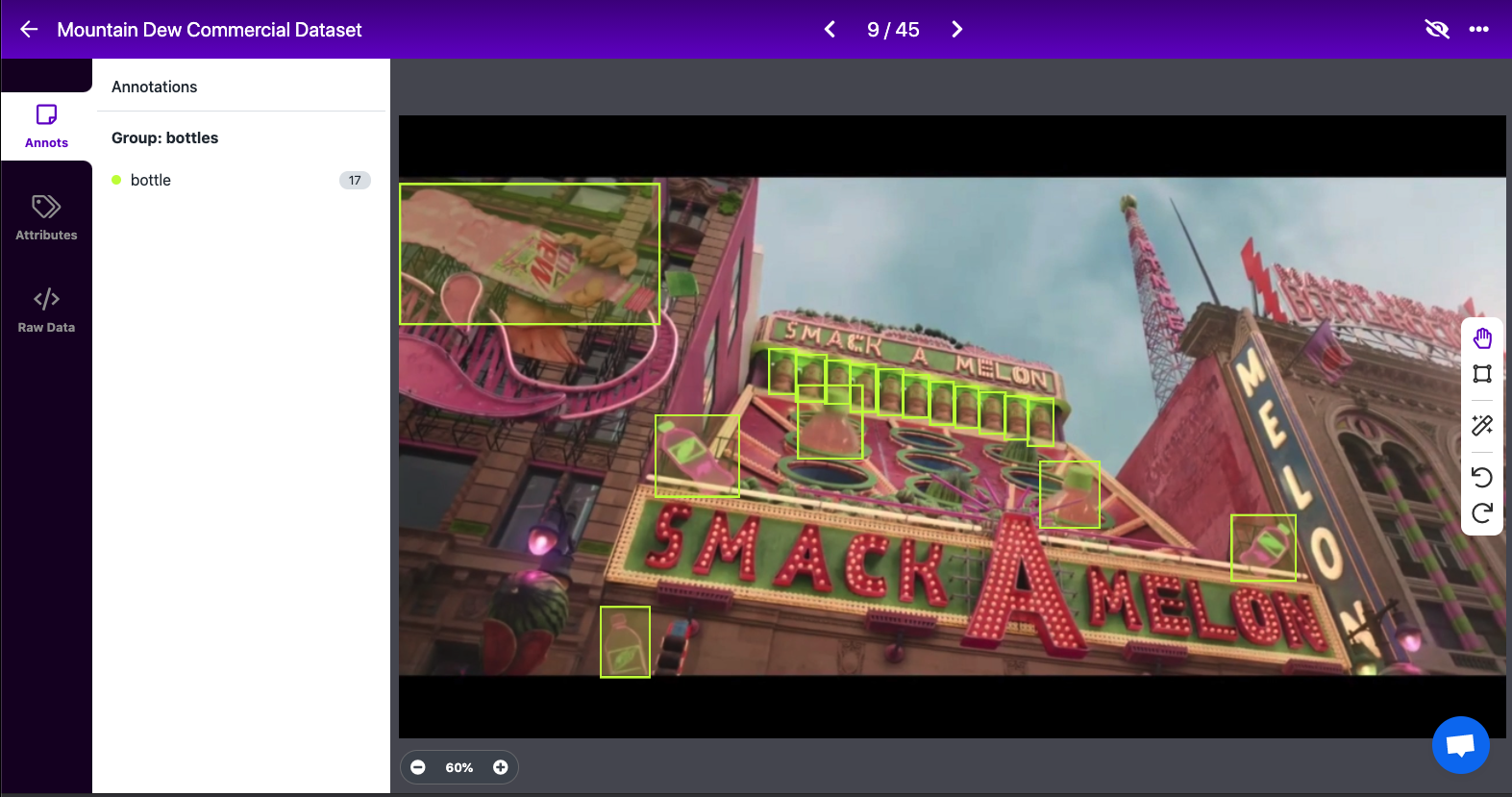Screen dimensions: 1512x797
Task: Select the bounding box tool
Action: 1482,374
